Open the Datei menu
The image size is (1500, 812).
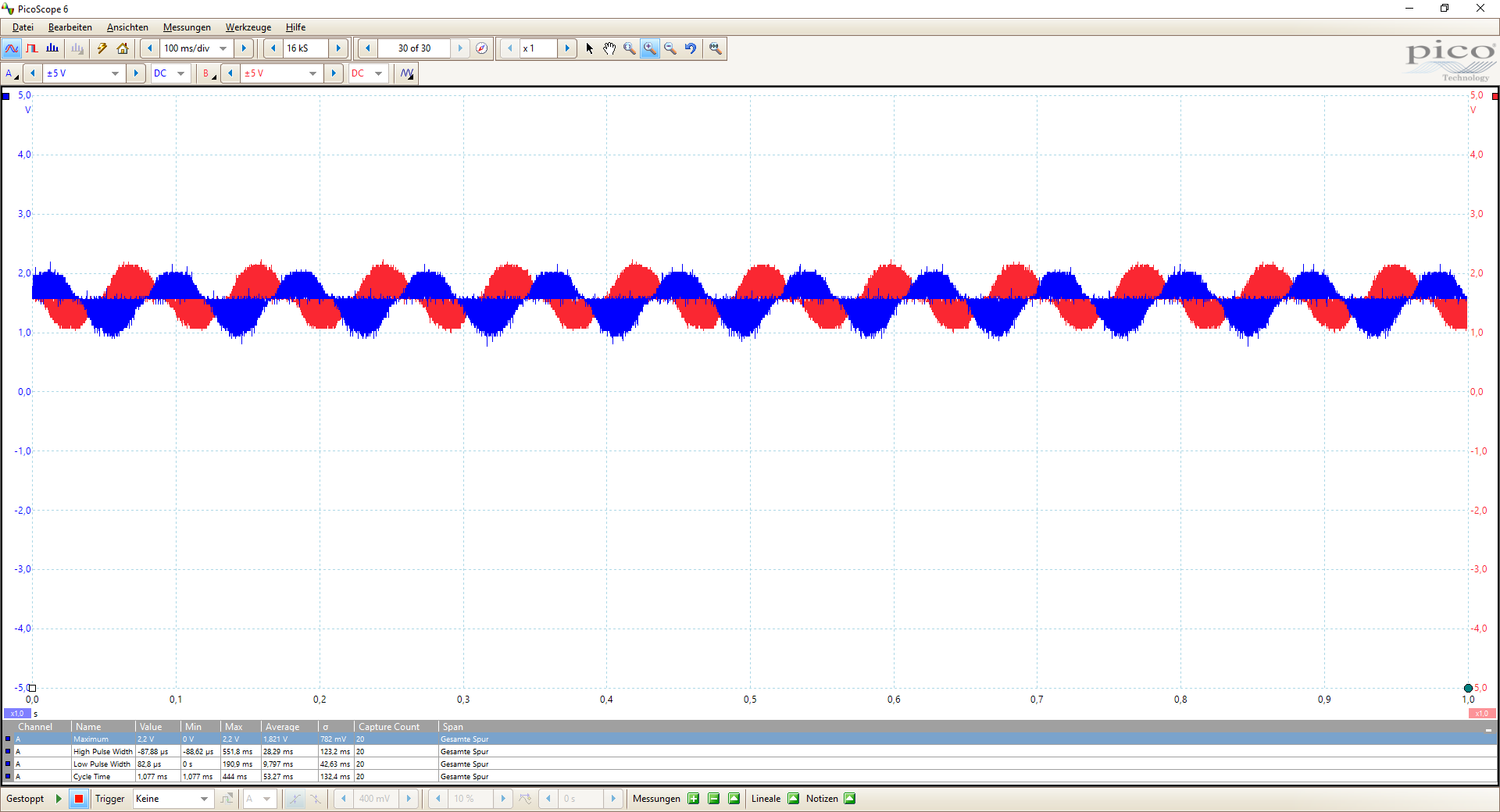pyautogui.click(x=23, y=27)
